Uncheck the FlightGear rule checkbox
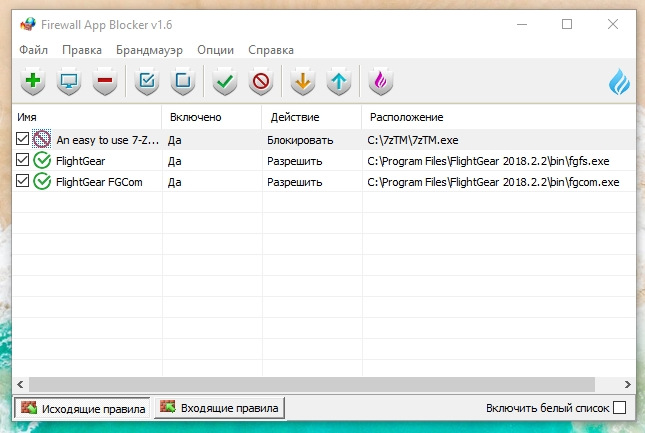Screen dimensions: 645x433 [22, 160]
